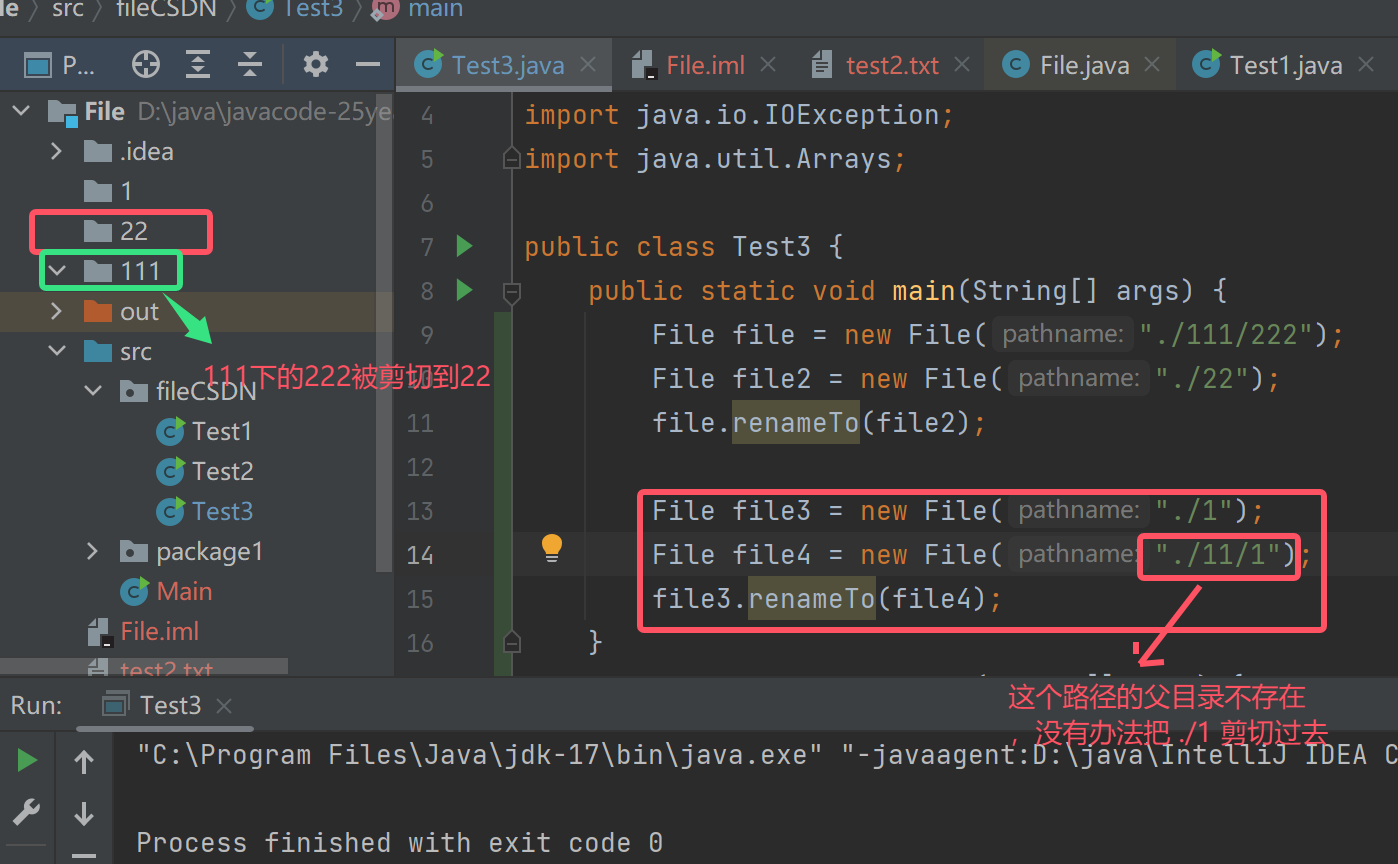1398x864 pixels.
Task: Close the File.iml editor tab
Action: point(768,65)
